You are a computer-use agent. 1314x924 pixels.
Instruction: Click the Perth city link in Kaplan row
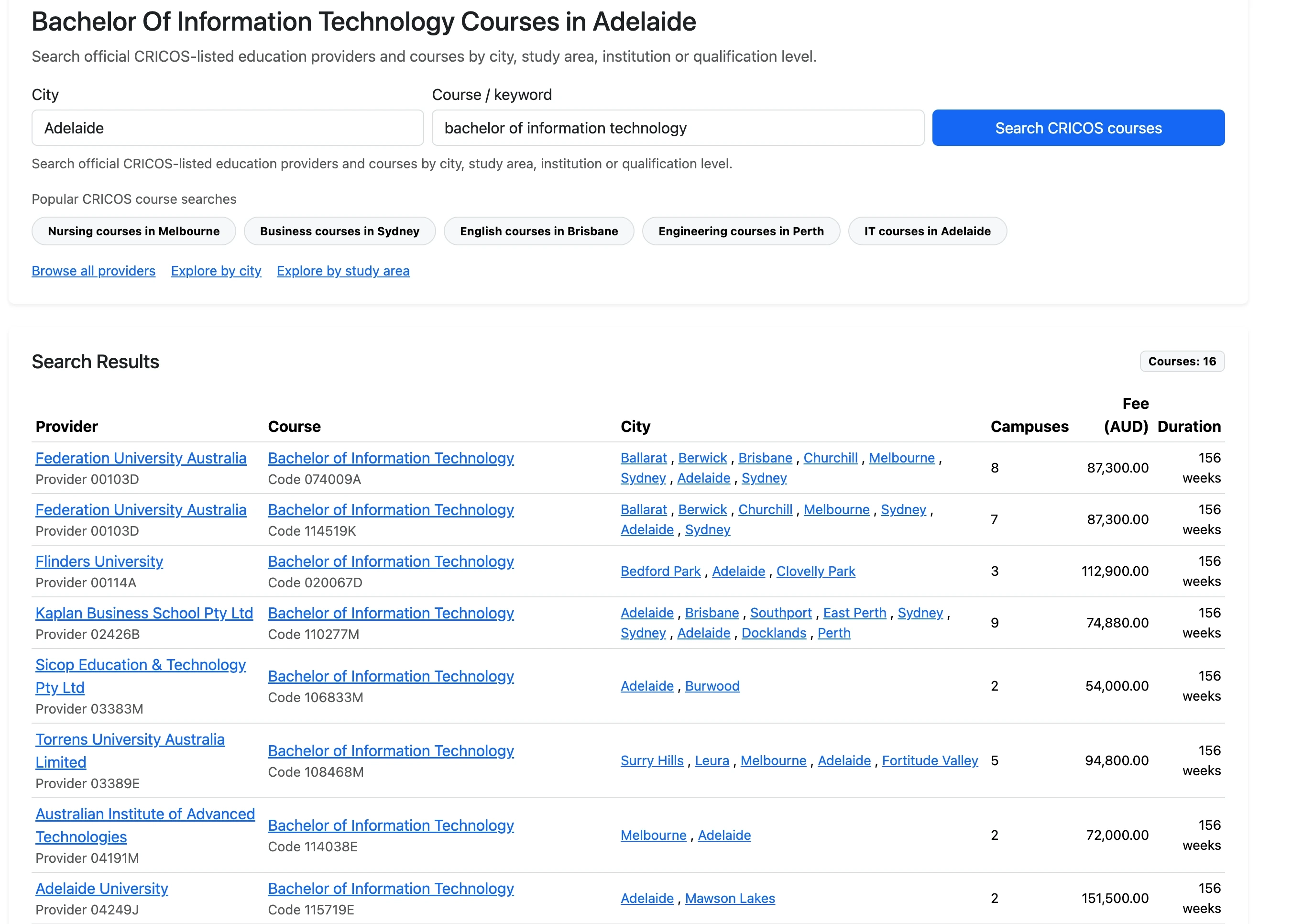(x=834, y=633)
